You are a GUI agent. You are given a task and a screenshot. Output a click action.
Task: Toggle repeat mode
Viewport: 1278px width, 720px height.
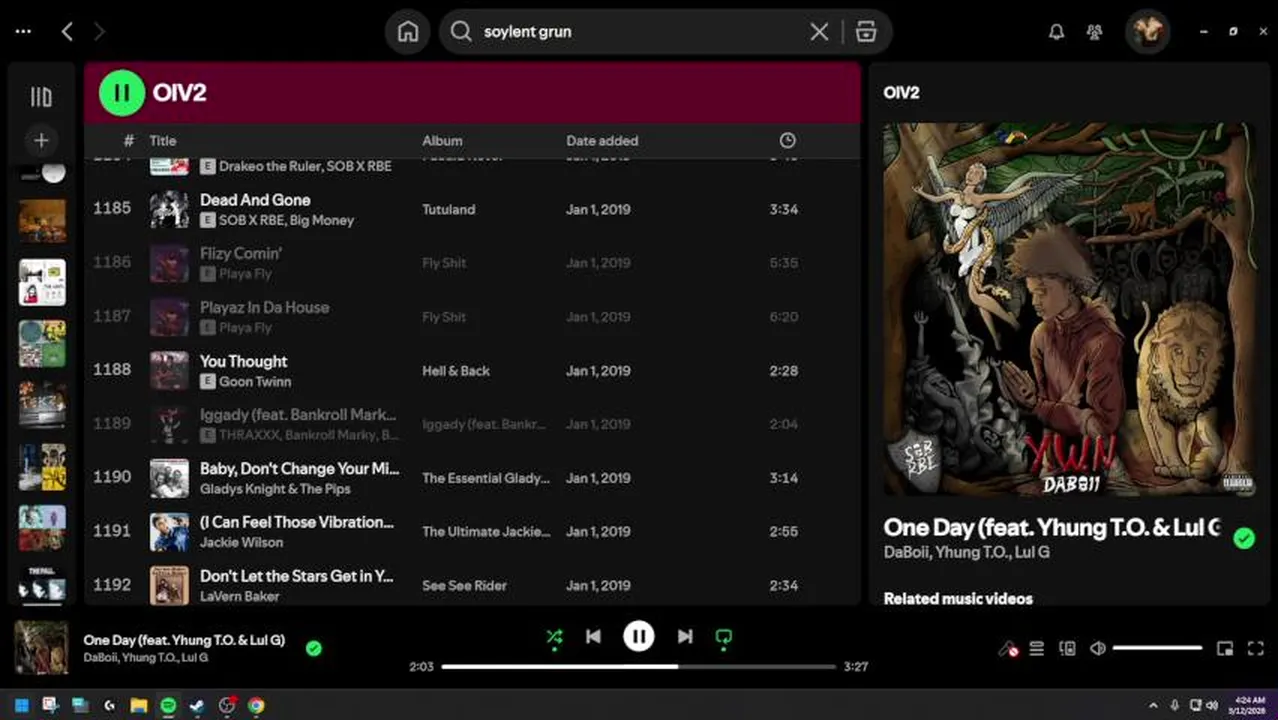pos(724,637)
